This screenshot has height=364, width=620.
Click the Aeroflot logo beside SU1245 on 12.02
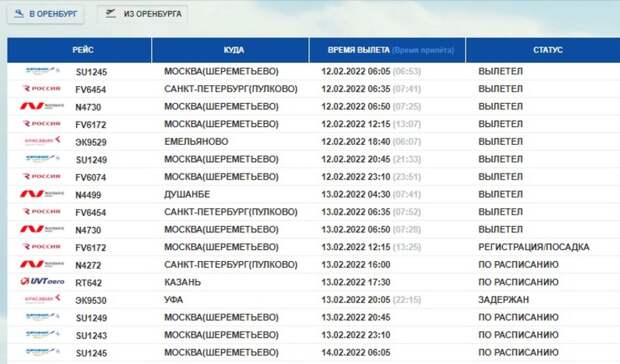click(x=43, y=71)
